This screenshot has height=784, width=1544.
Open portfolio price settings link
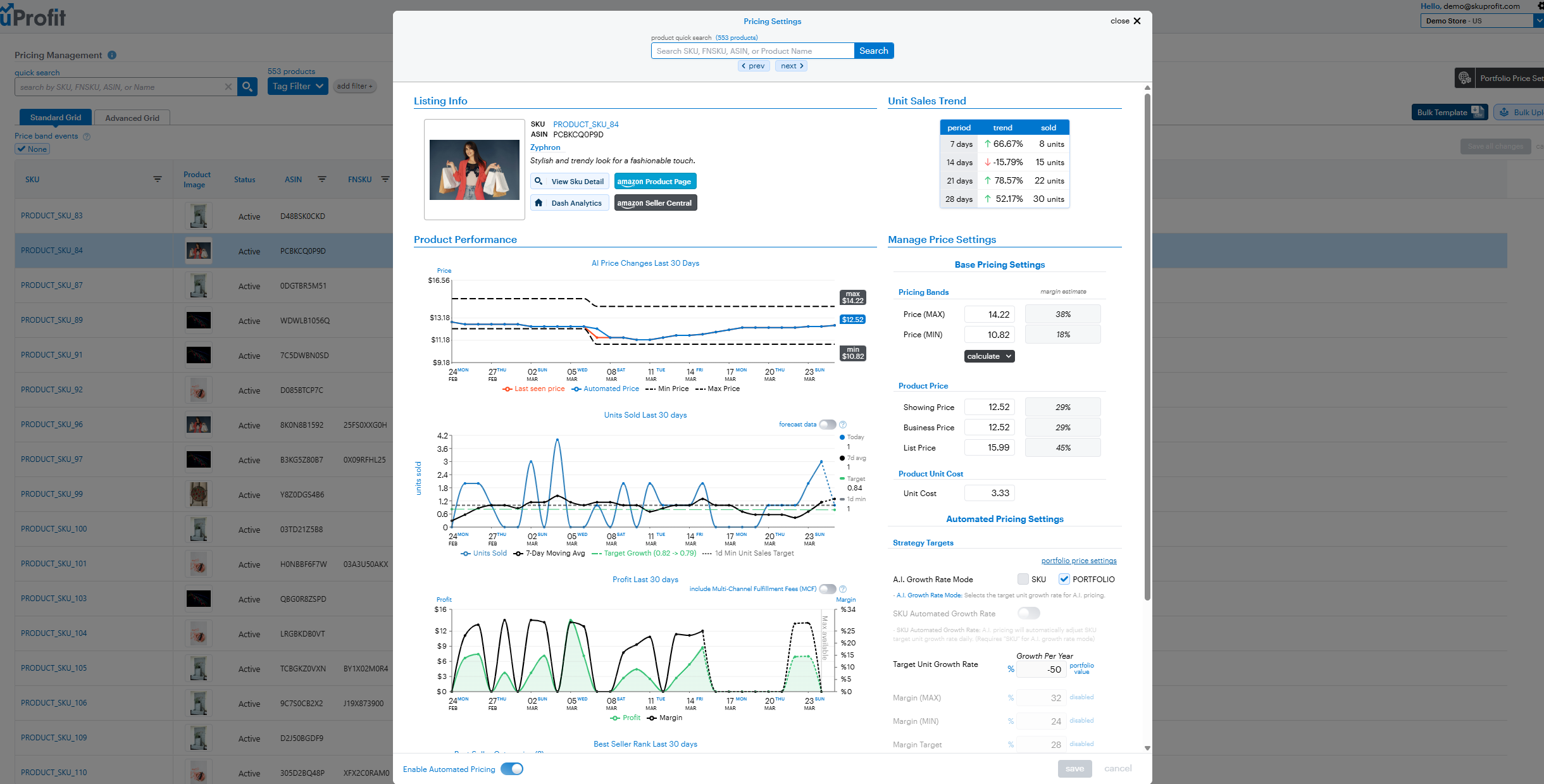coord(1079,561)
